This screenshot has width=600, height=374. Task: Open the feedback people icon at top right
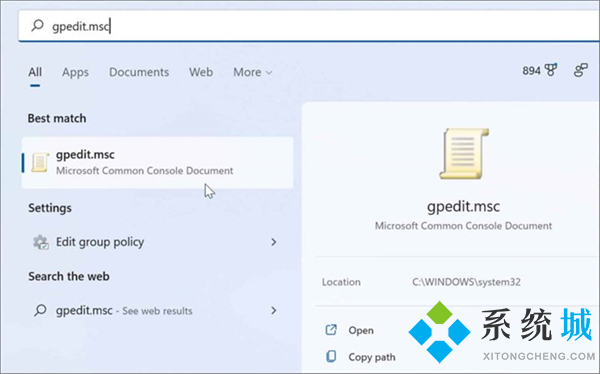(580, 70)
